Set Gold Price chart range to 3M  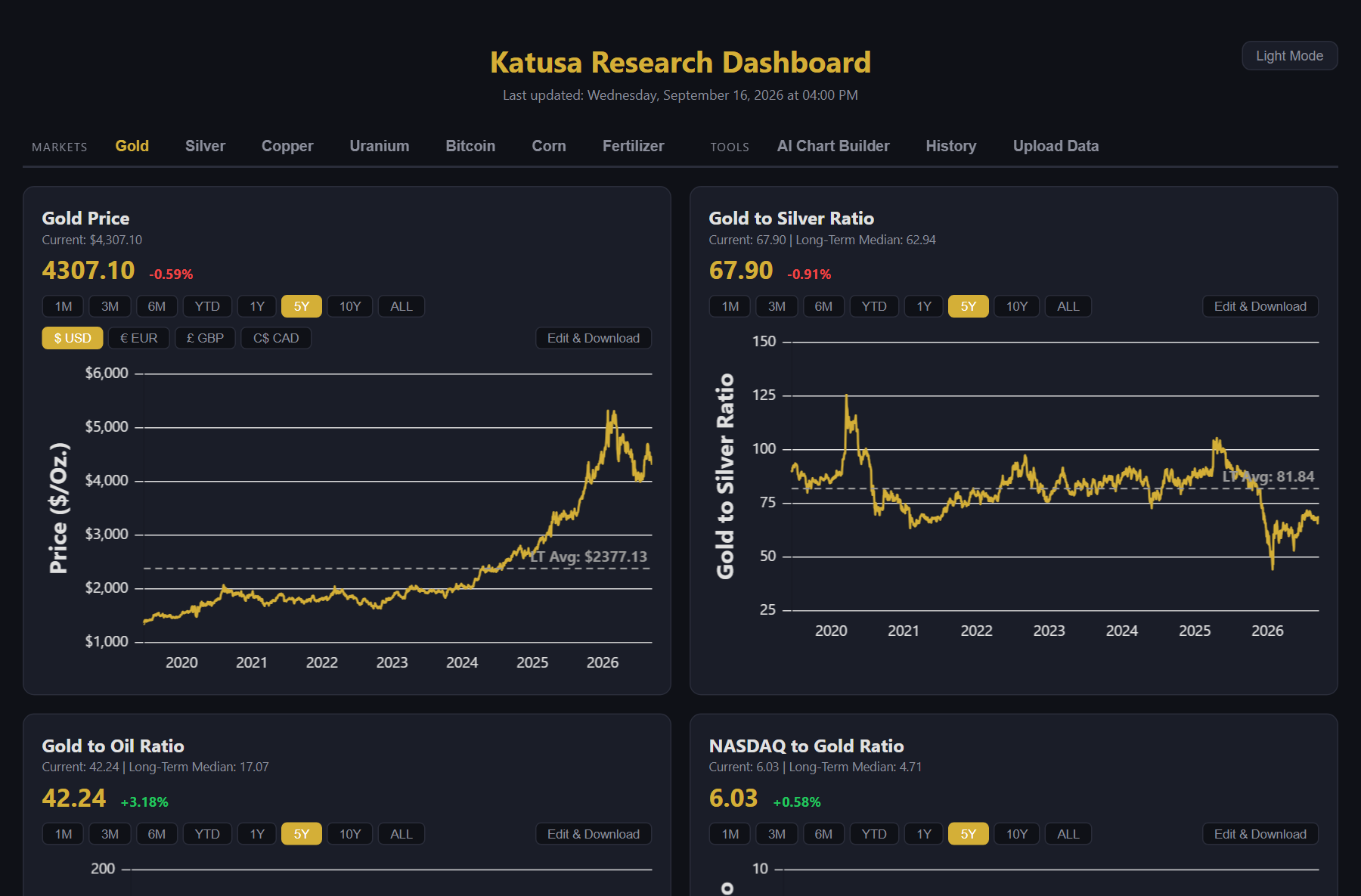(110, 306)
